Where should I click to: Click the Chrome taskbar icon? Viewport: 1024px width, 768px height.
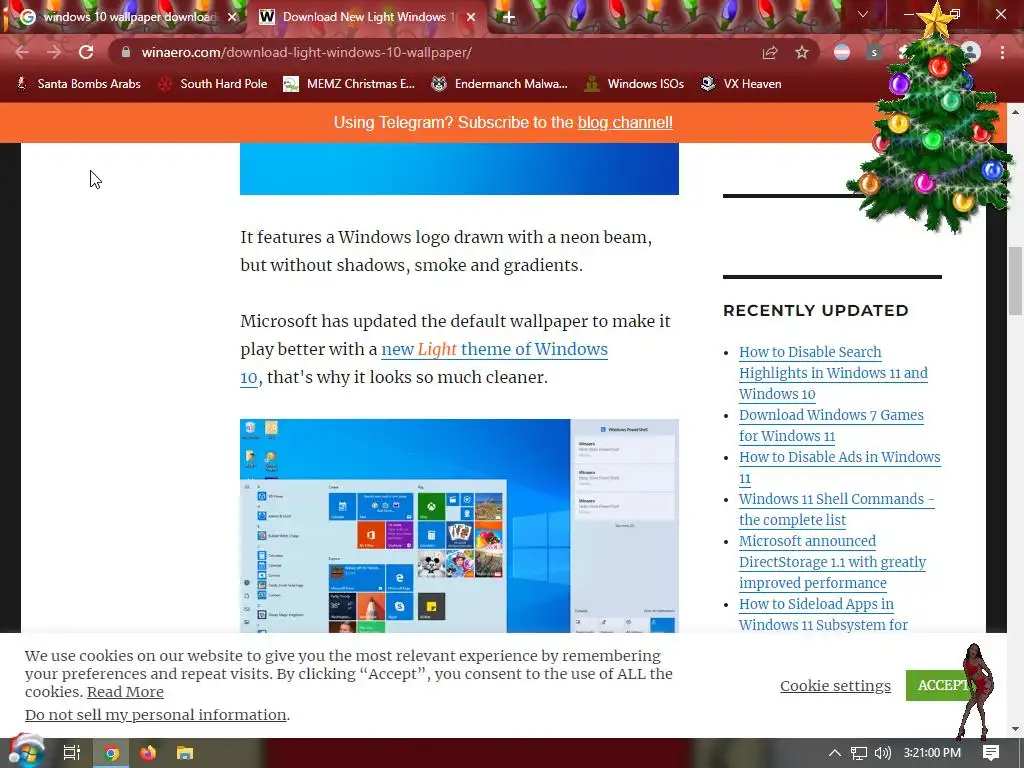[112, 753]
